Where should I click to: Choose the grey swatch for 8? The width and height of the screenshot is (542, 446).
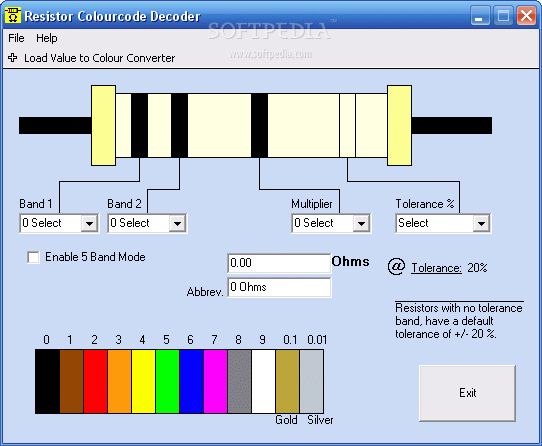pyautogui.click(x=240, y=381)
